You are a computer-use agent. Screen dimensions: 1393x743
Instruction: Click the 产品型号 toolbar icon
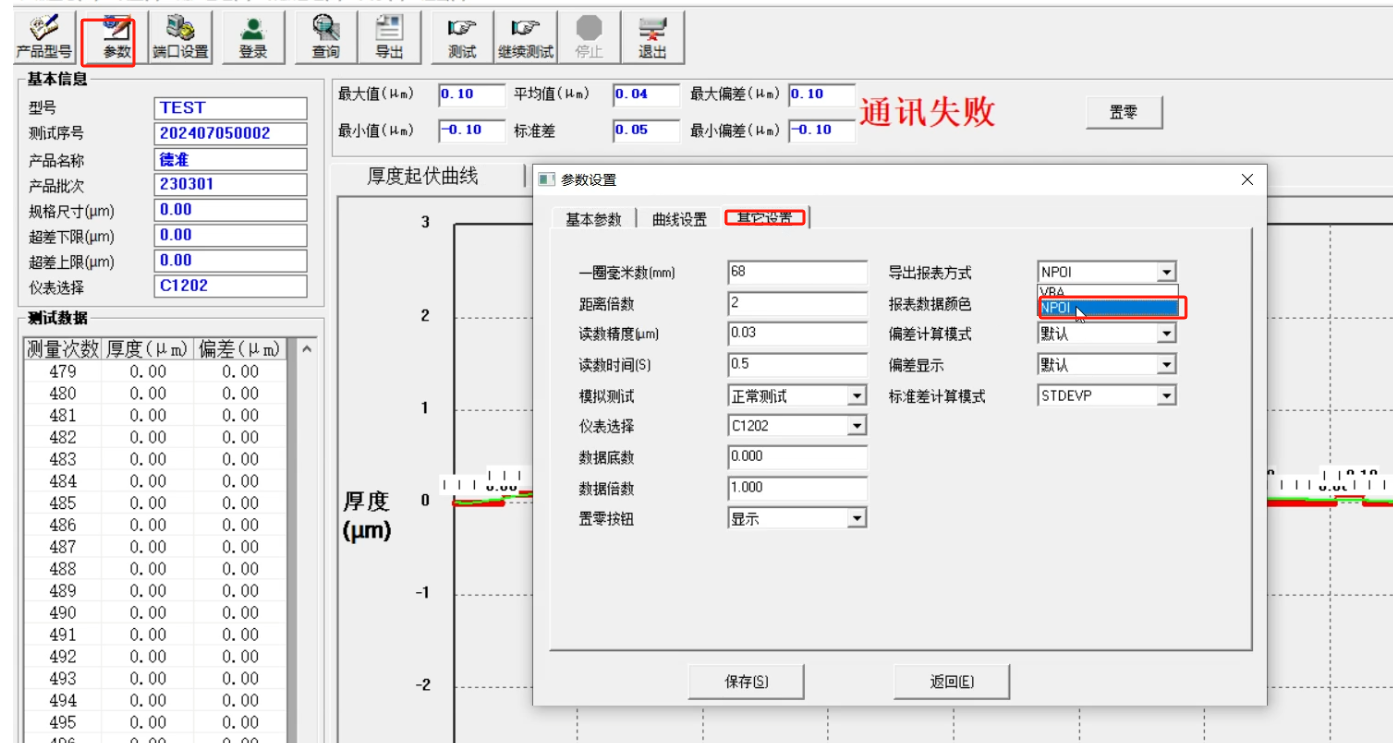(x=43, y=38)
